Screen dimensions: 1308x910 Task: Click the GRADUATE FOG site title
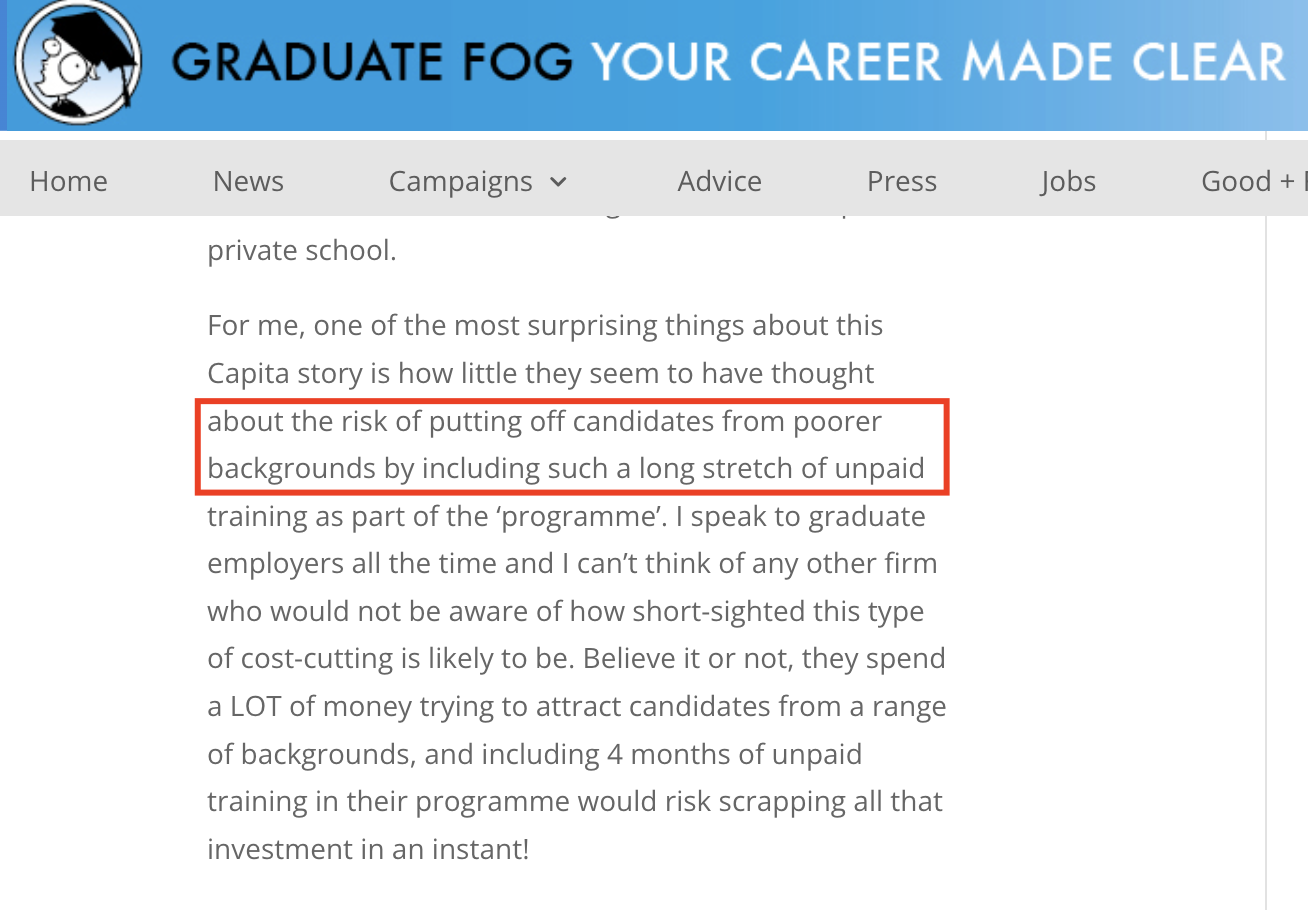tap(372, 63)
